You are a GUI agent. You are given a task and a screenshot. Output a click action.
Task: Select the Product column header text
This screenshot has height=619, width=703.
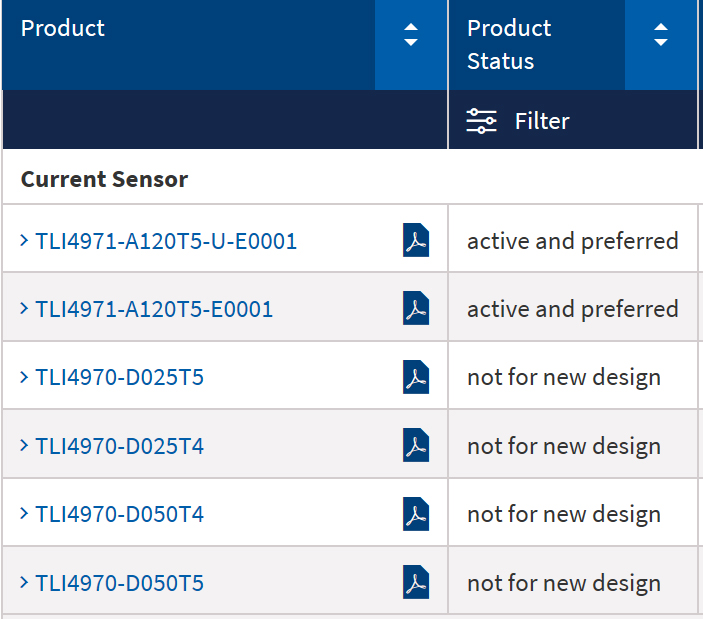pyautogui.click(x=63, y=28)
